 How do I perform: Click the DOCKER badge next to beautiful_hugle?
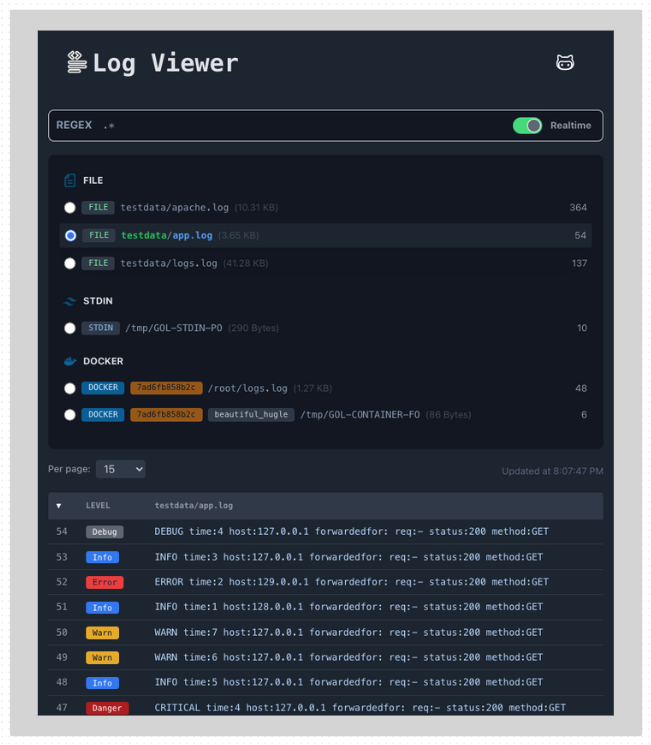coord(103,415)
